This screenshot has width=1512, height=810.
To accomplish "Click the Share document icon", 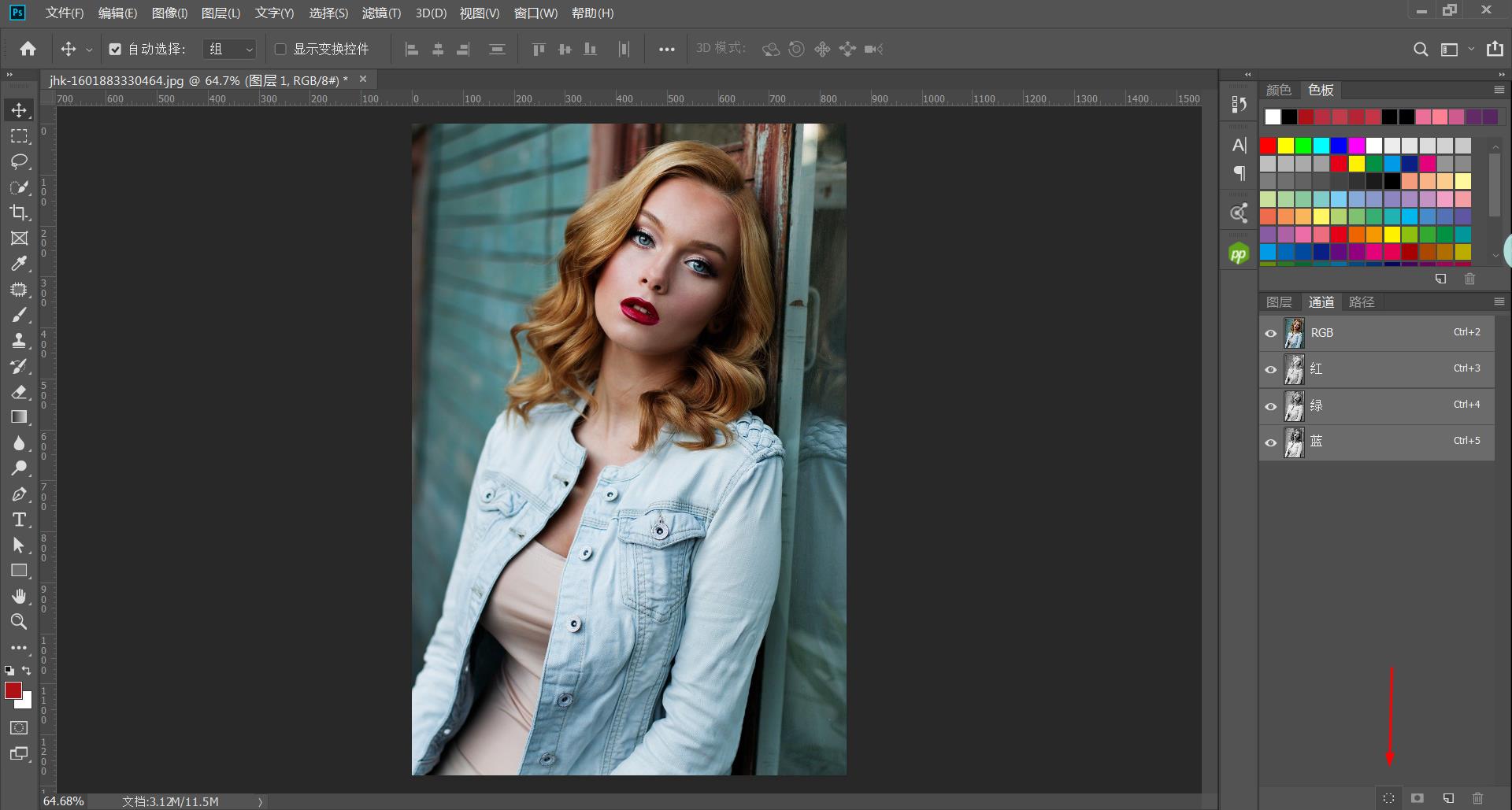I will pyautogui.click(x=1495, y=49).
